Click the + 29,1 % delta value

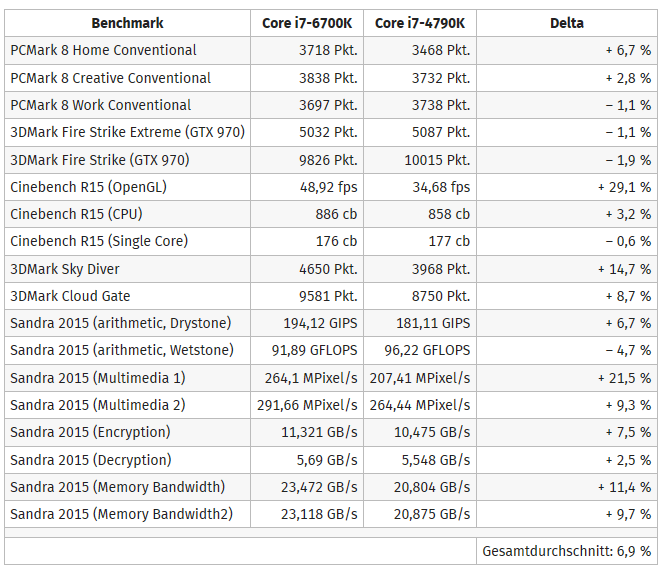624,187
